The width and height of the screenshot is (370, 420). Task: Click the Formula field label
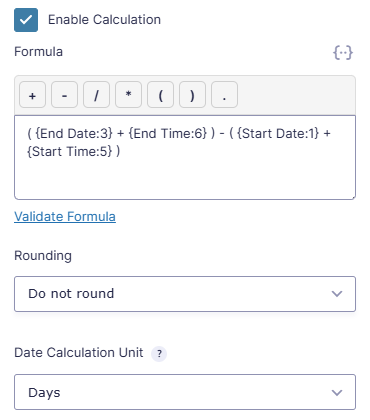(x=38, y=52)
